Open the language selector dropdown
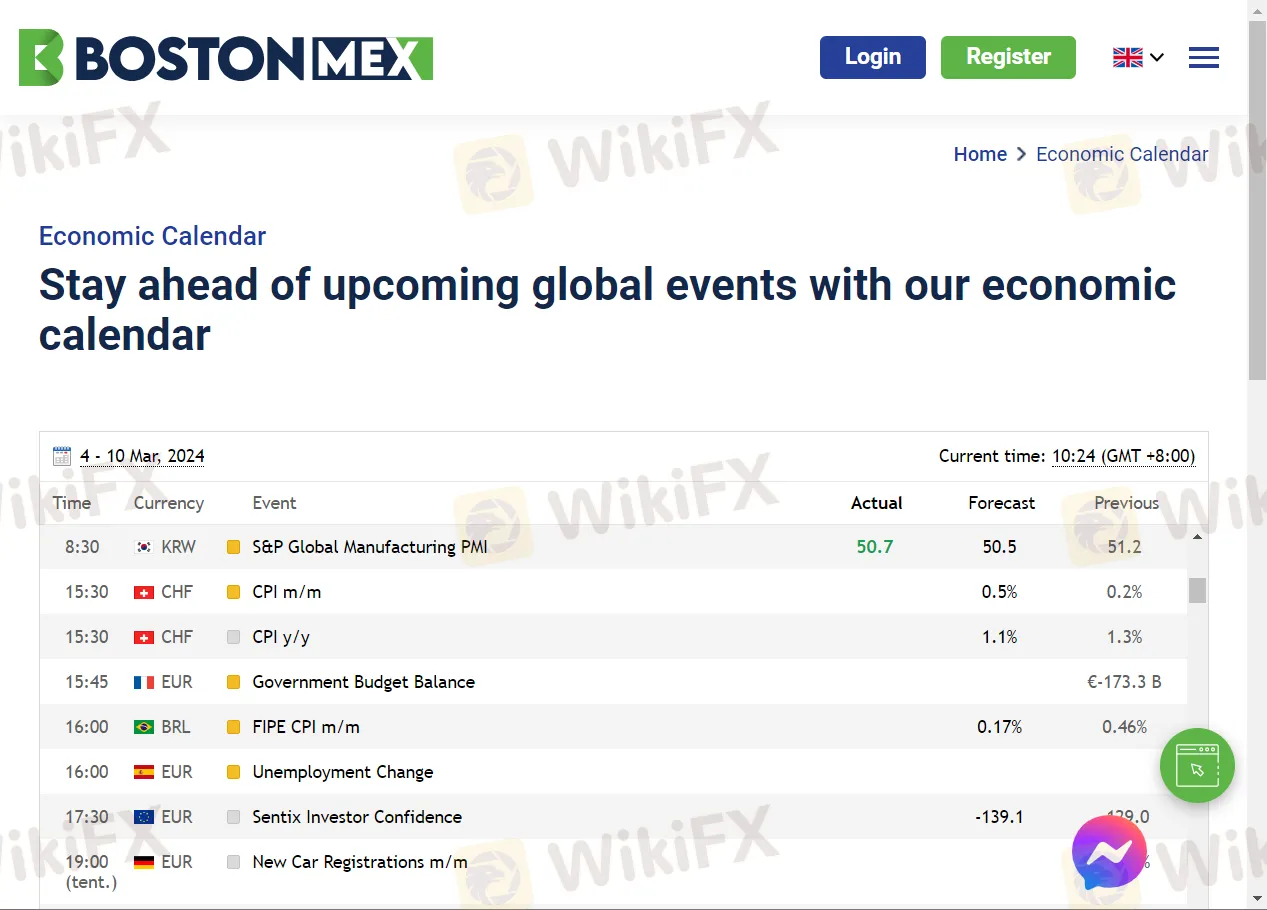Image resolution: width=1267 pixels, height=910 pixels. (x=1138, y=58)
